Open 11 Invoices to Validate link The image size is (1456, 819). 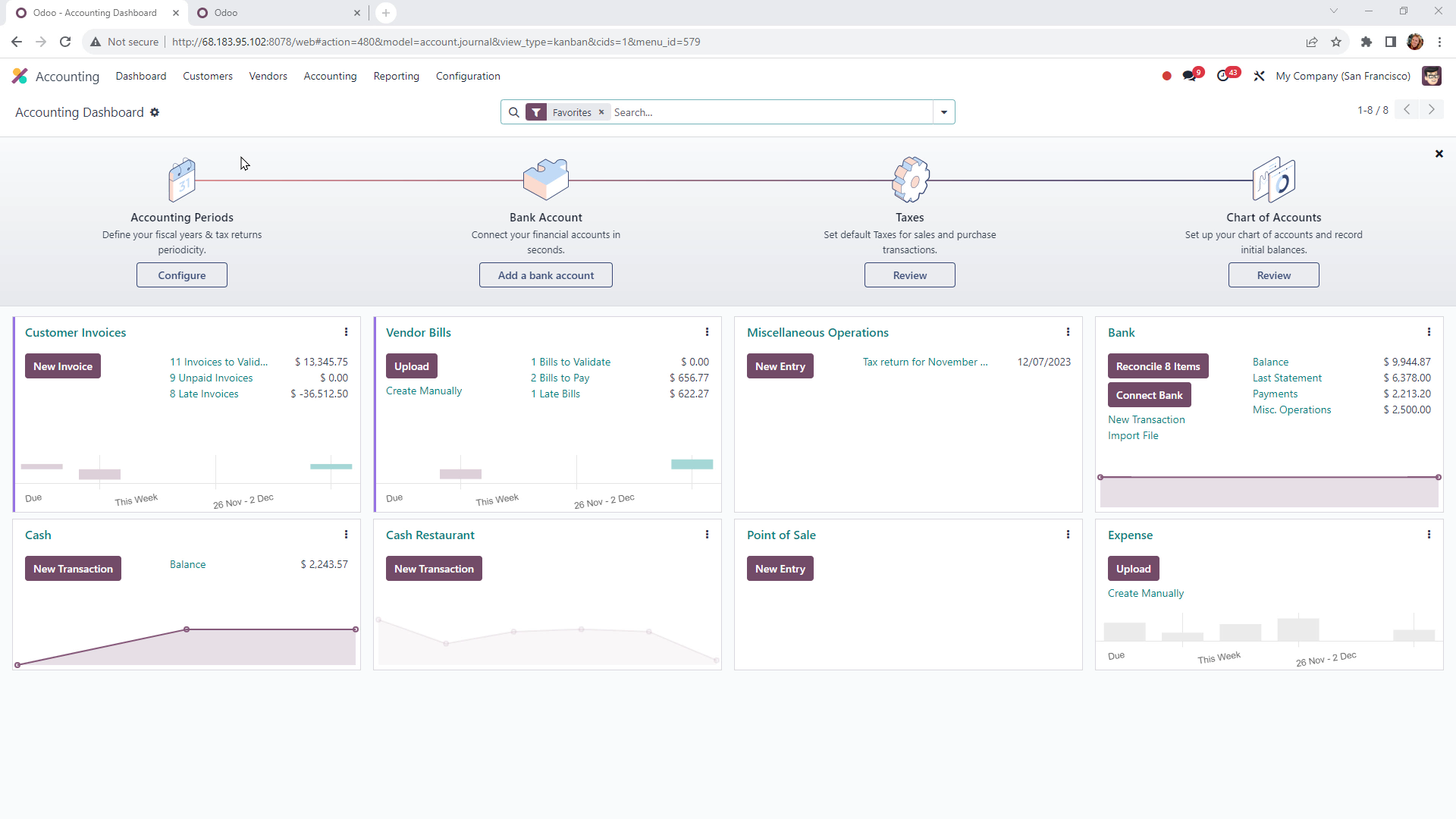click(x=218, y=362)
